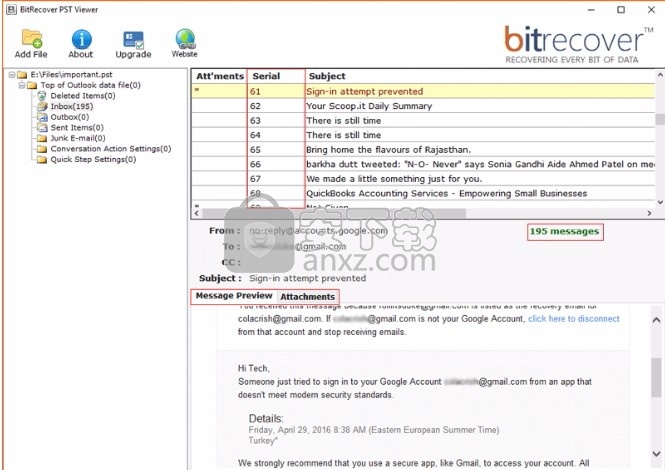Screen dimensions: 665x470
Task: Open Quick Step Settings(0) folder
Action: [x=93, y=159]
